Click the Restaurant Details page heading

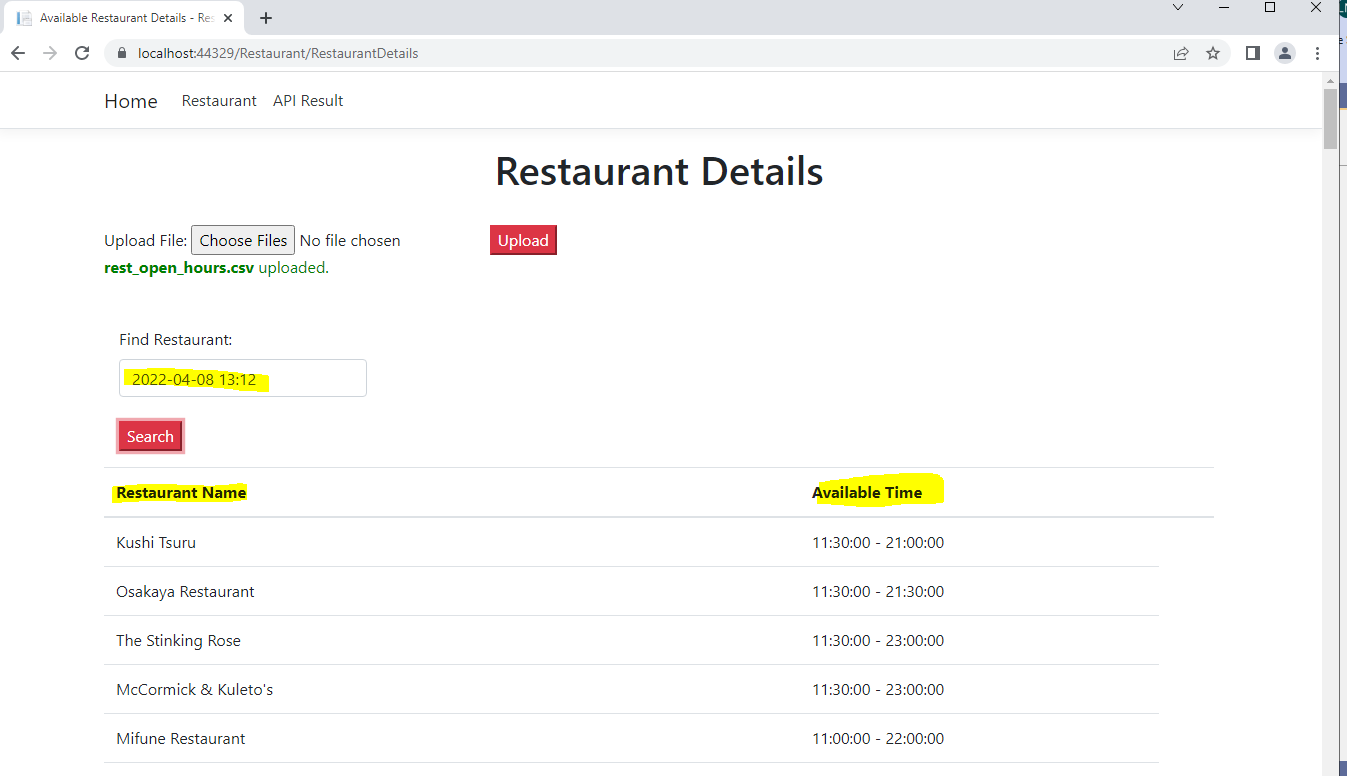(659, 172)
